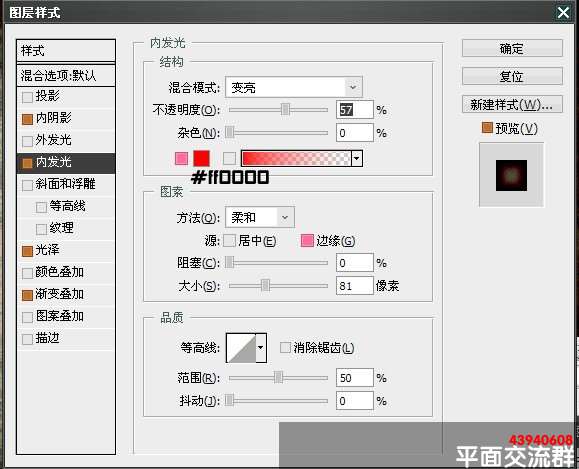The image size is (579, 469).
Task: Uncheck the 预览 preview checkbox
Action: [x=487, y=128]
